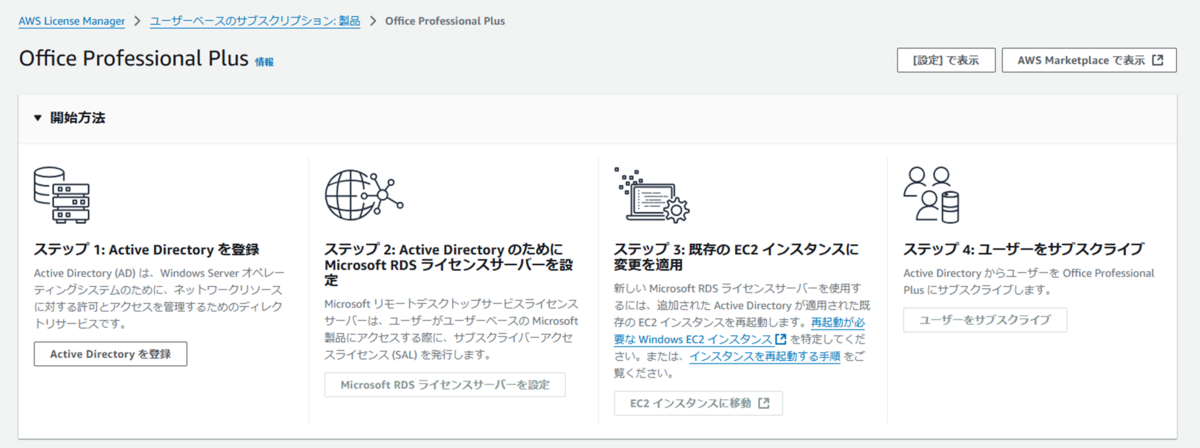Click the Office Professional Plus breadcrumb text
This screenshot has width=1200, height=448.
click(x=445, y=20)
